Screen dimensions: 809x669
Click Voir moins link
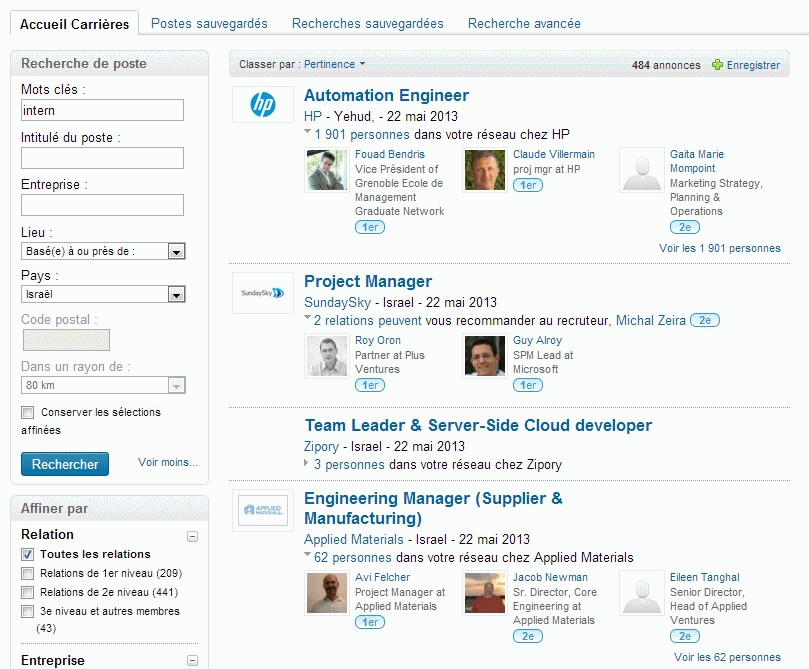168,462
